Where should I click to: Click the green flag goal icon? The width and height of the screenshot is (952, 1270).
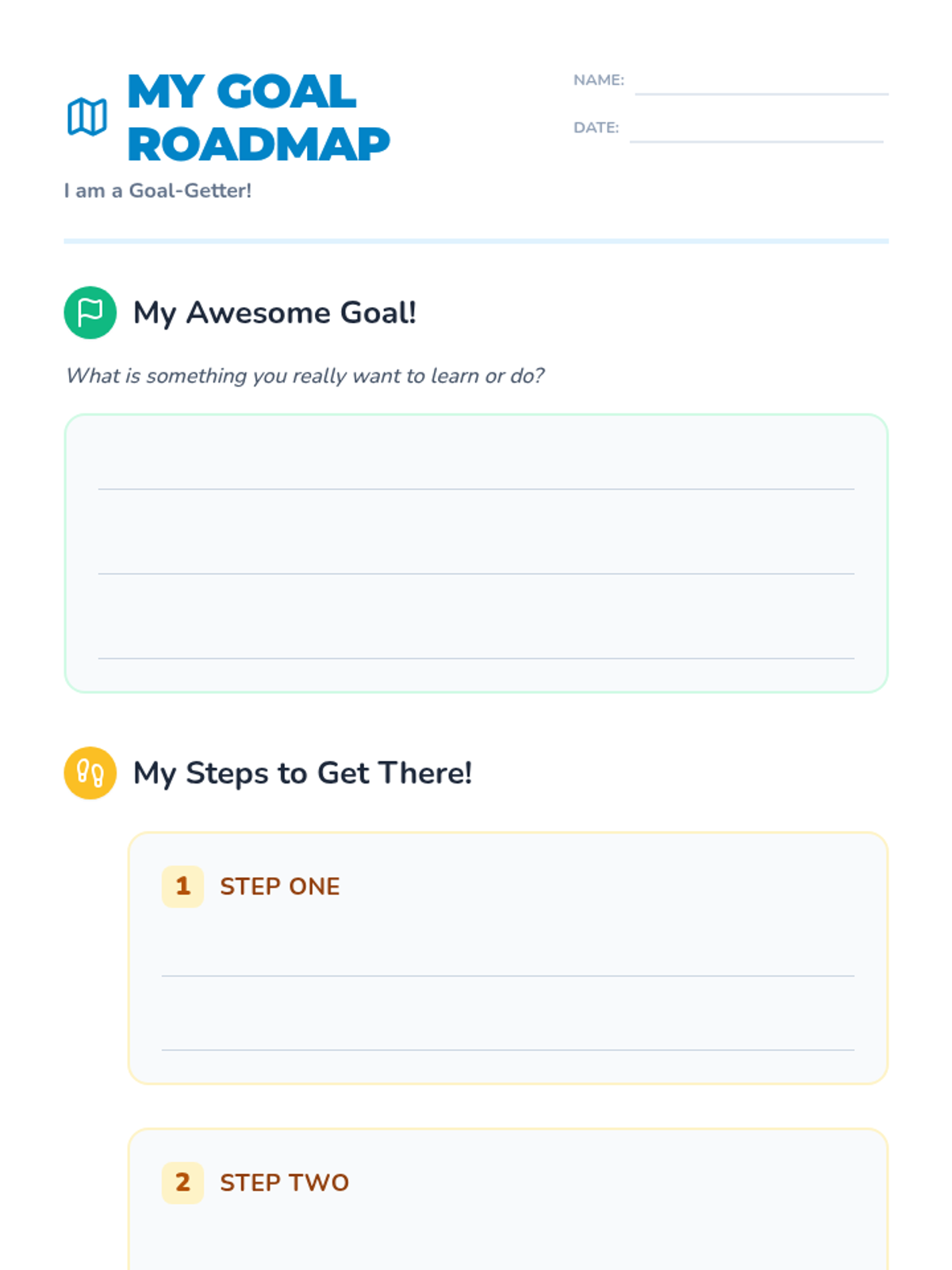(x=90, y=313)
